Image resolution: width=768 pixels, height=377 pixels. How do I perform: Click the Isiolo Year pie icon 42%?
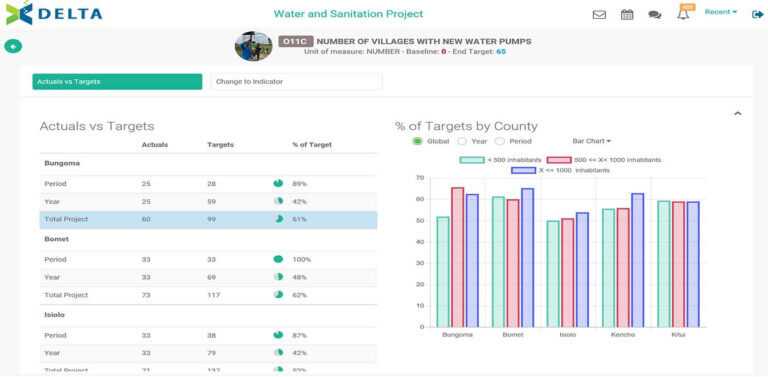pyautogui.click(x=278, y=353)
